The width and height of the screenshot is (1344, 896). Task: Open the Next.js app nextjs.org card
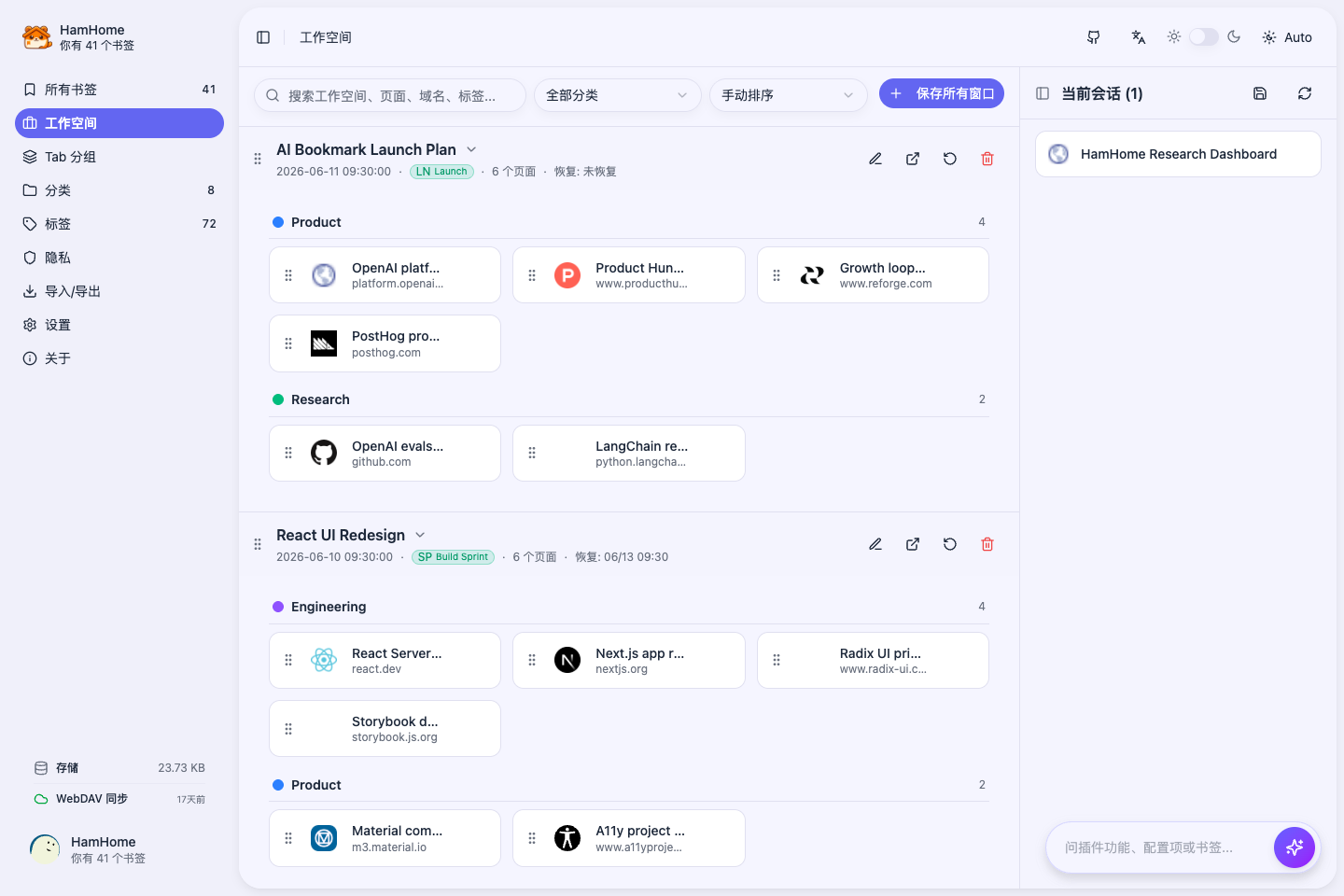629,661
